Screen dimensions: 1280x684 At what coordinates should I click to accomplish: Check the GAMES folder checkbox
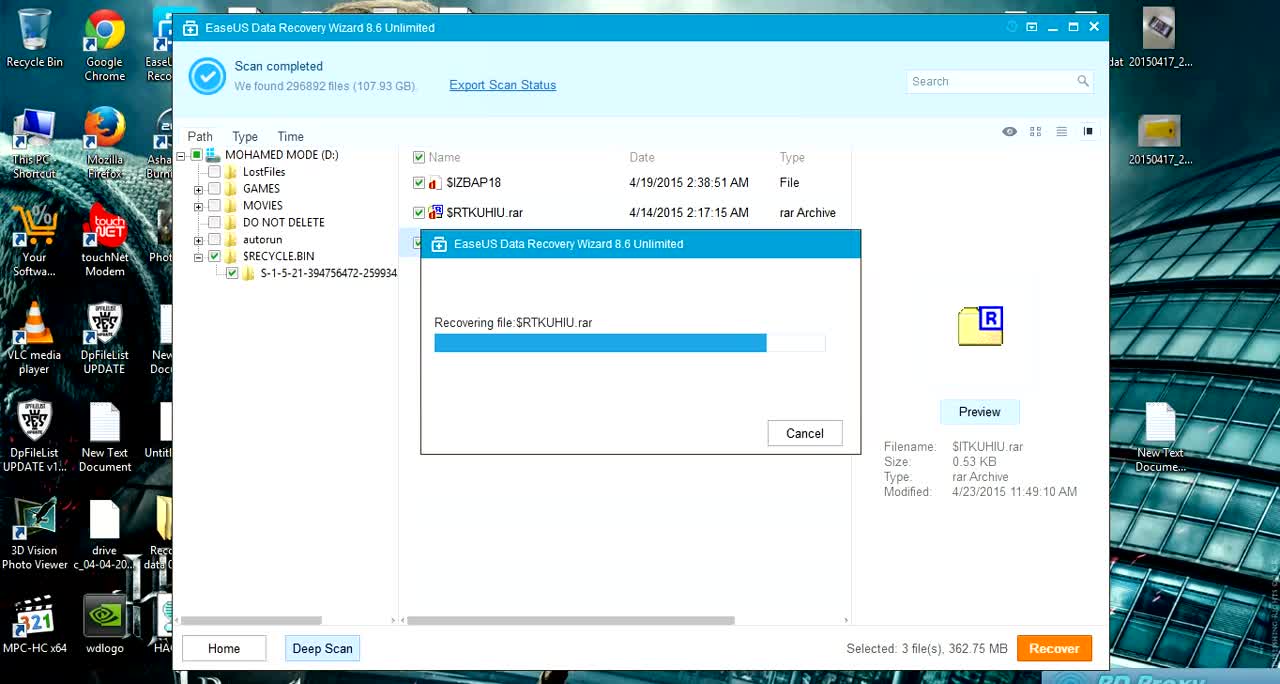pyautogui.click(x=214, y=189)
